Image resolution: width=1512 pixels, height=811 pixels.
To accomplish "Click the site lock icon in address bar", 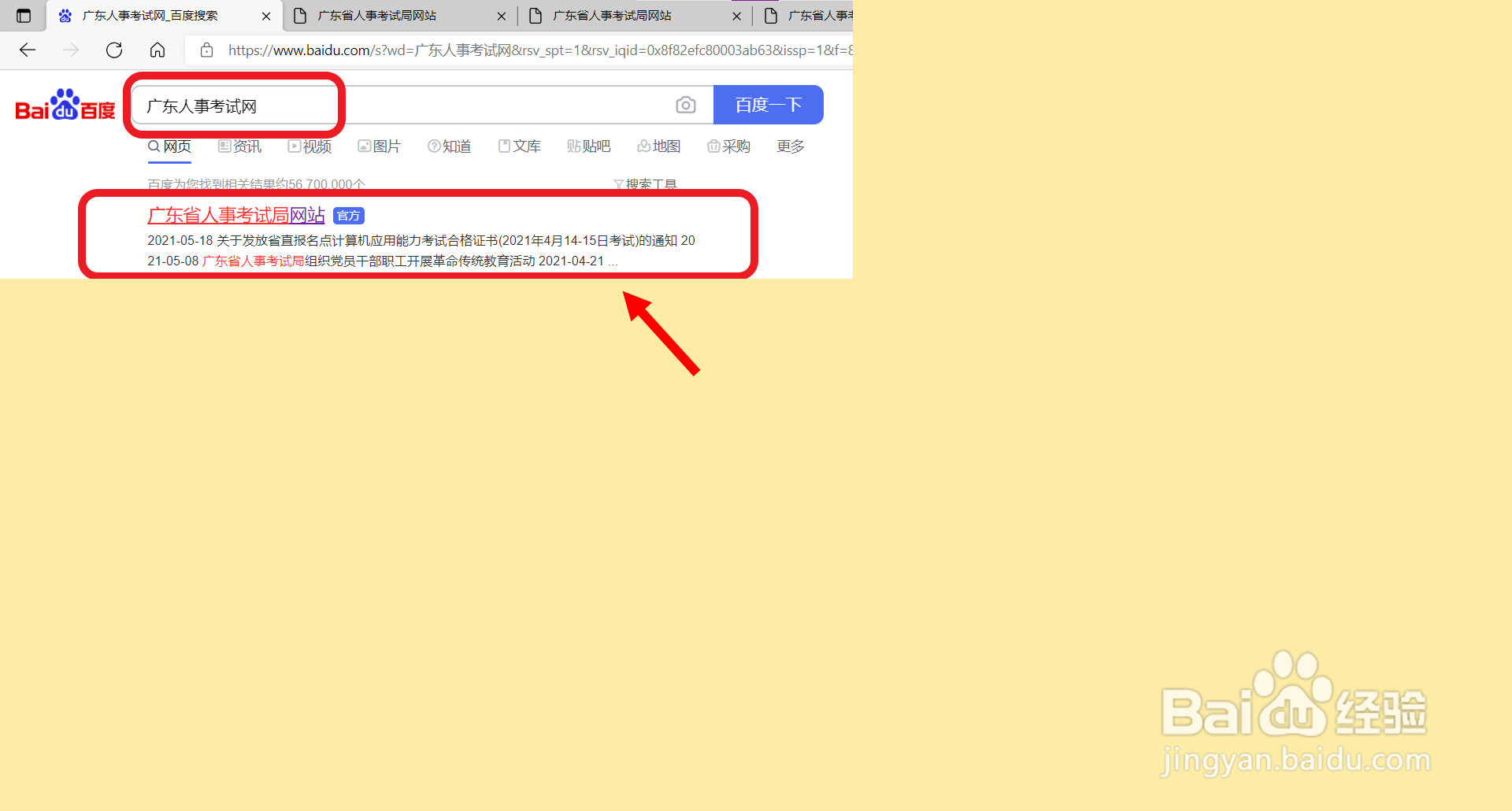I will click(207, 50).
